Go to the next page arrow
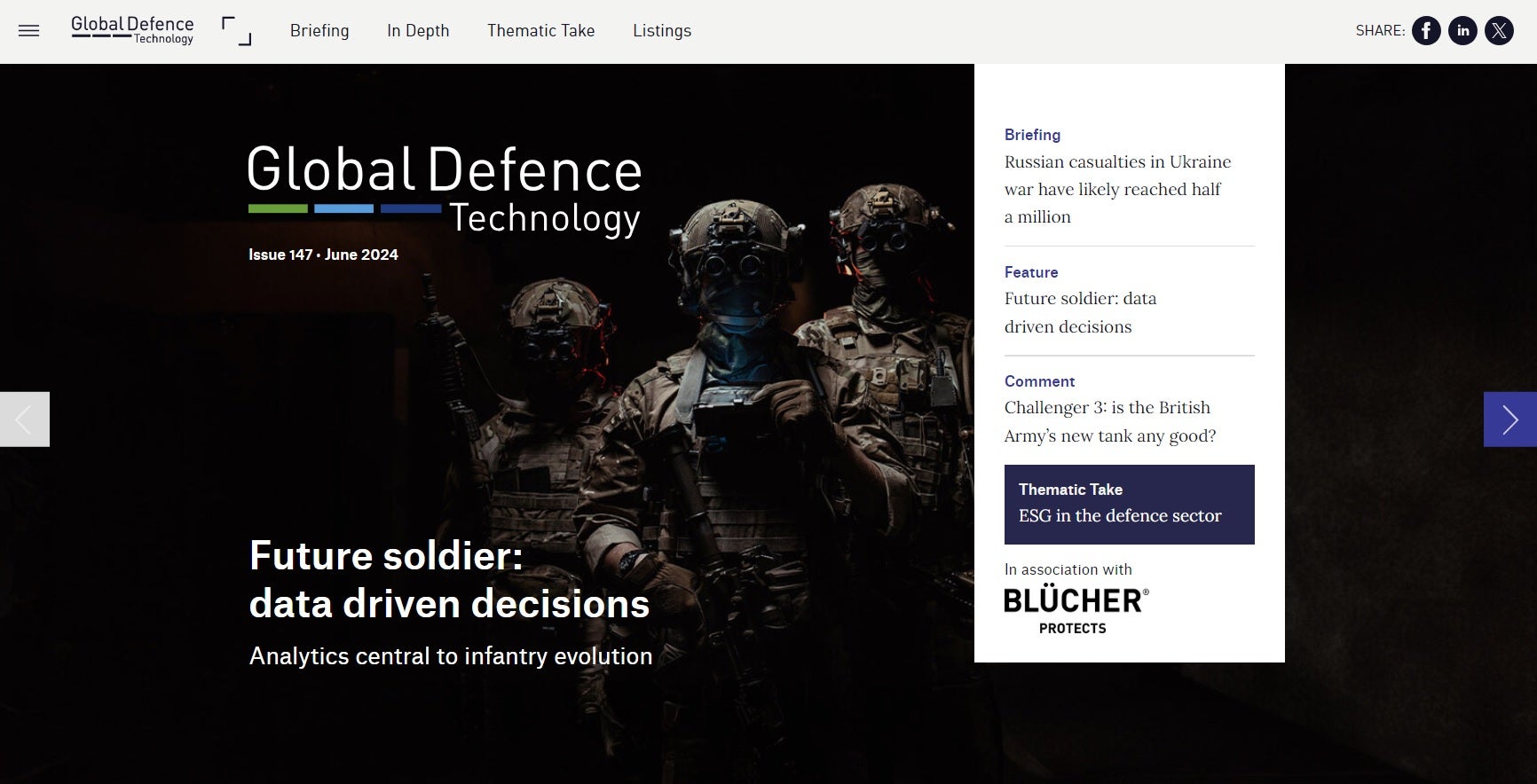The height and width of the screenshot is (784, 1537). (x=1509, y=419)
